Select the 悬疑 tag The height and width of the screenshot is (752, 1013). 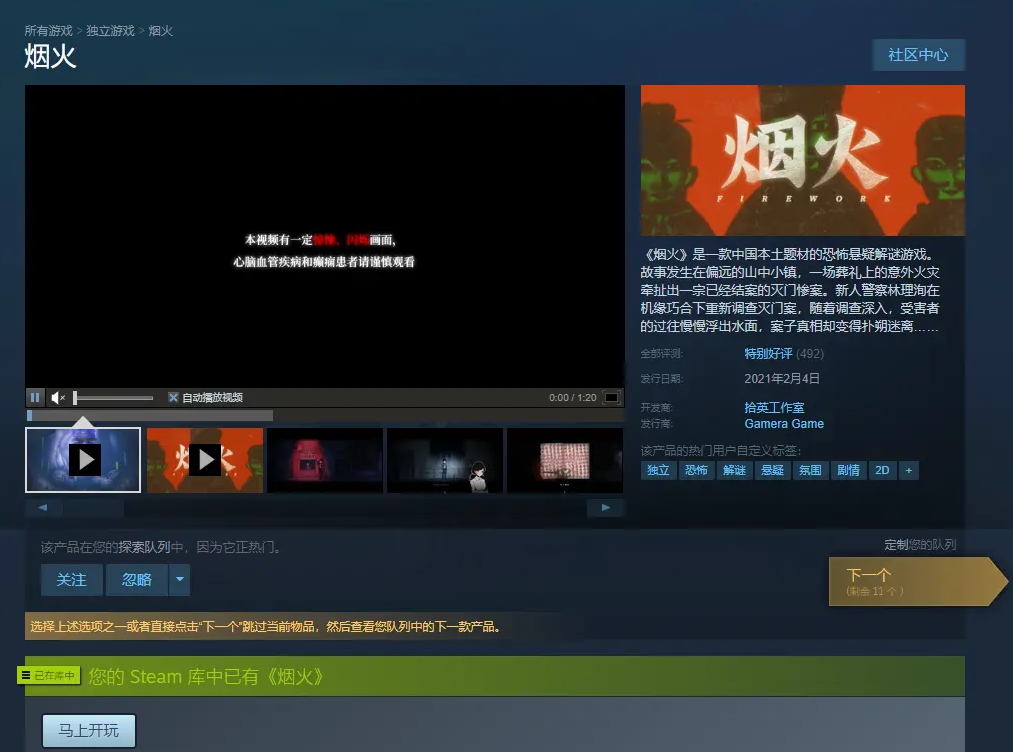pos(773,470)
